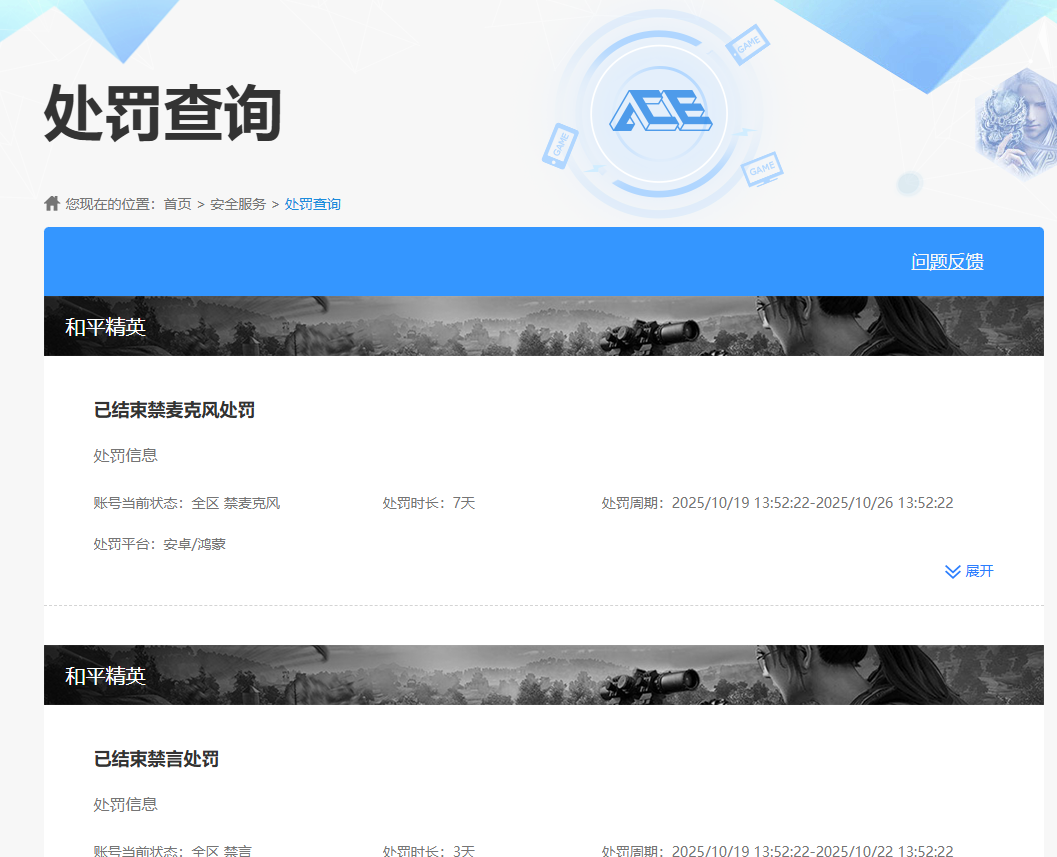Click the 处罚平台 安卓/鸿蒙 text
Viewport: 1057px width, 857px height.
point(159,544)
